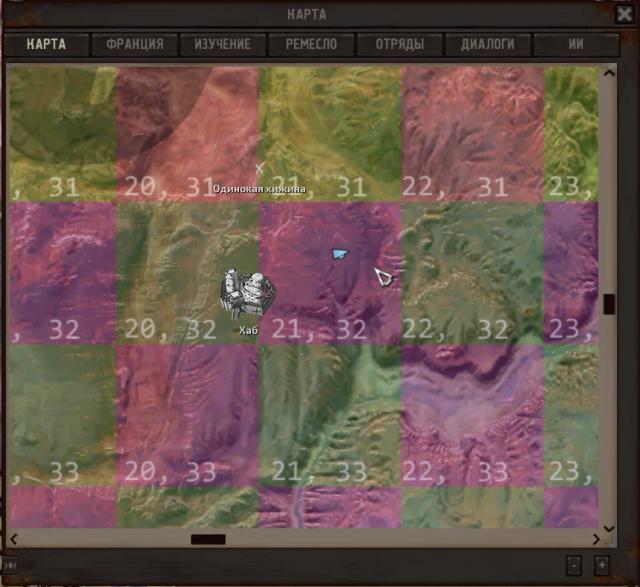
Task: Switch to the ИИ tab
Action: pos(576,45)
